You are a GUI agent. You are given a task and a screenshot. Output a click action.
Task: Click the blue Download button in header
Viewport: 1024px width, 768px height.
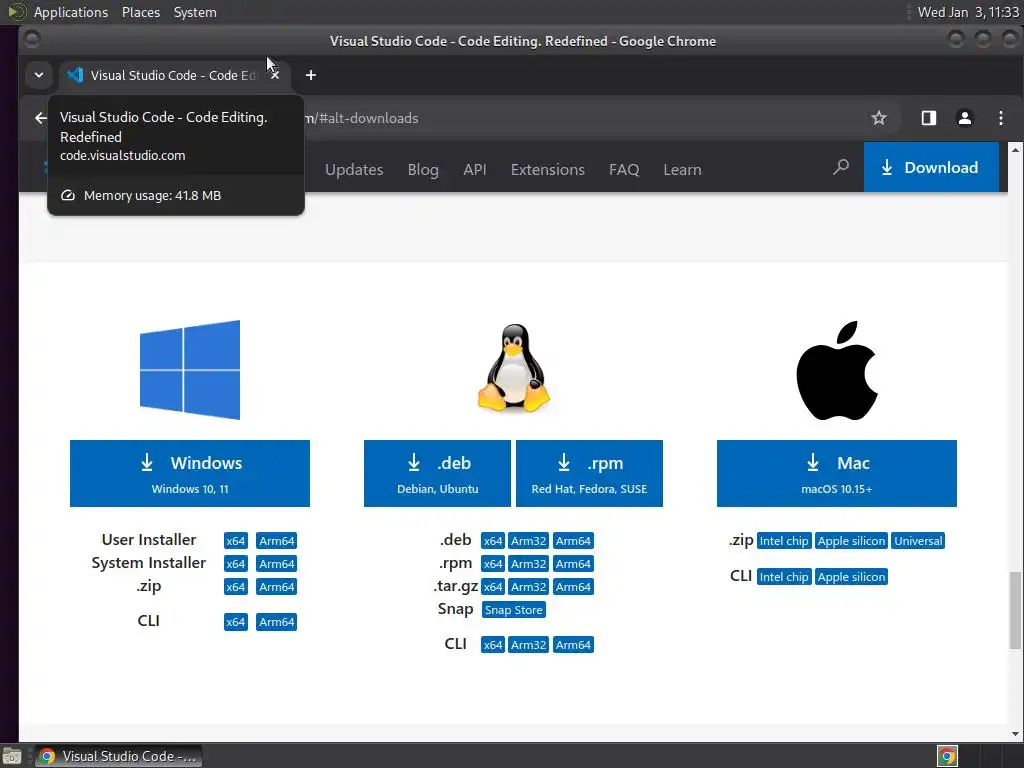(x=931, y=168)
